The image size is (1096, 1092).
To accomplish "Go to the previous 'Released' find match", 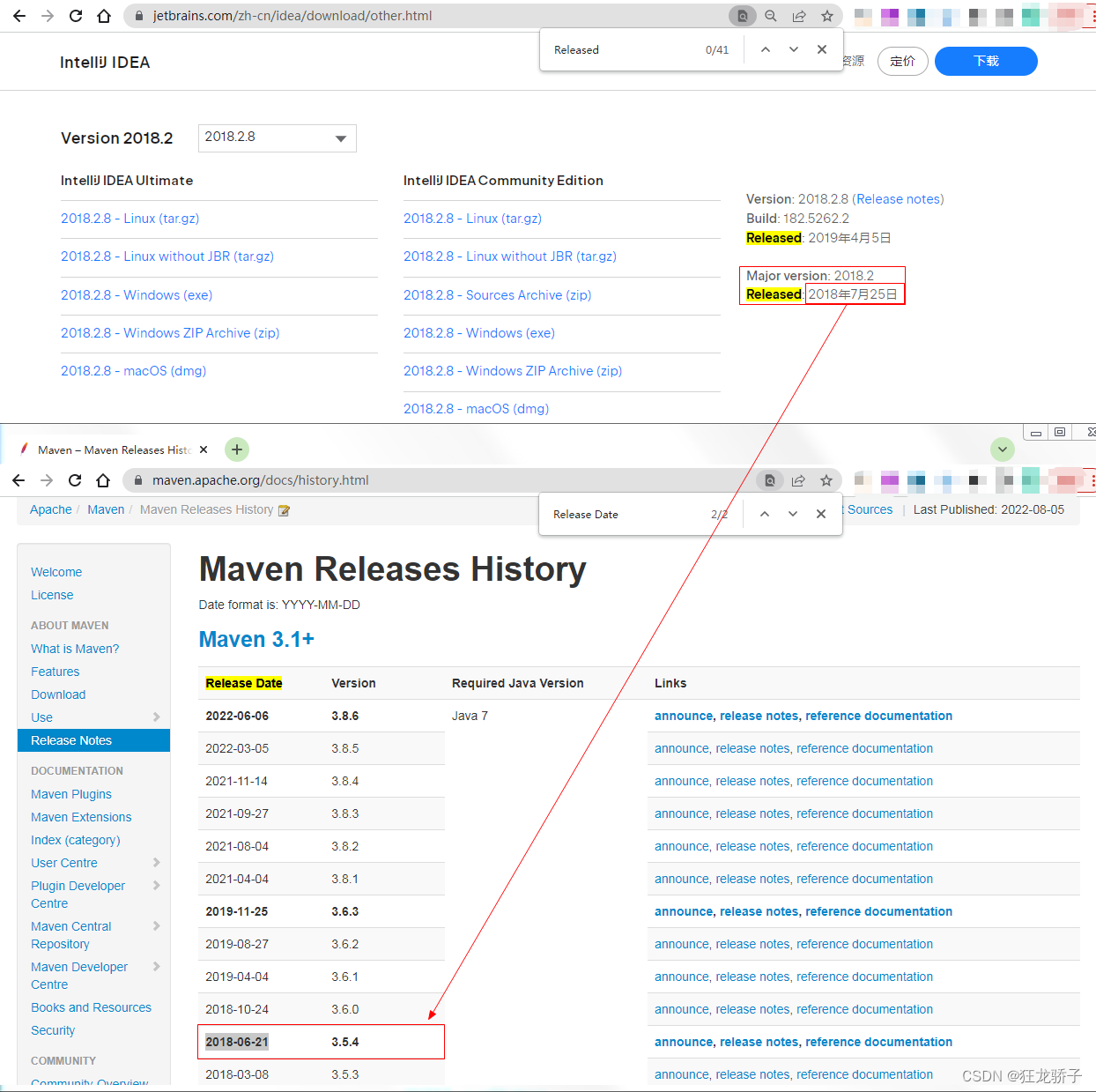I will pos(766,50).
